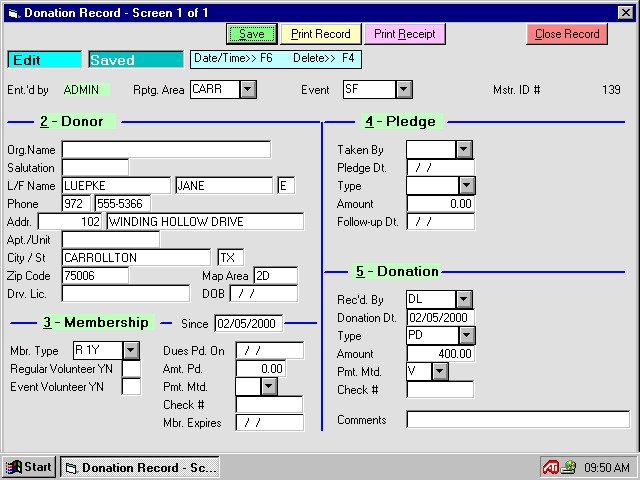
Task: Click the Donation Record taskbar button
Action: (140, 467)
